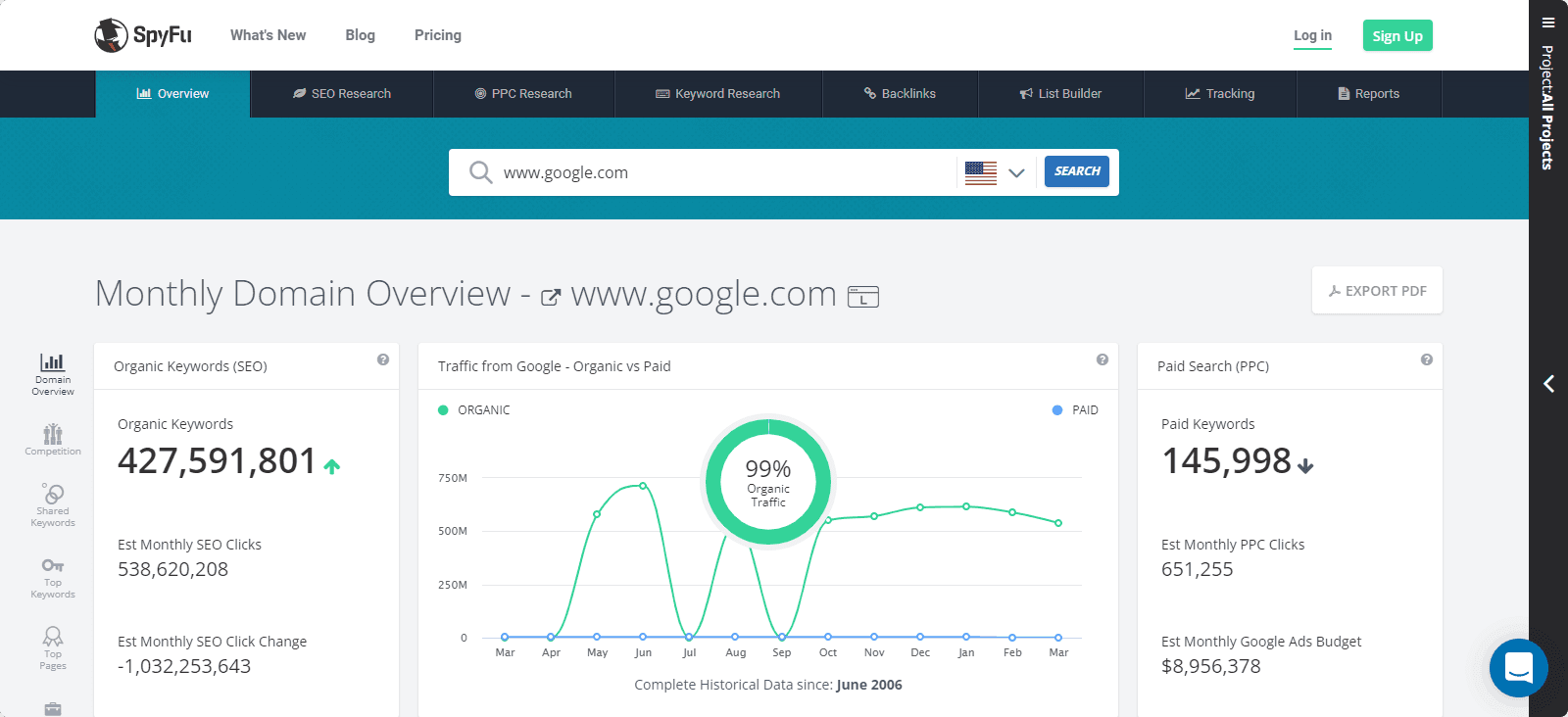Screen dimensions: 1568x717
Task: Click organic data point for Jun
Action: click(643, 486)
